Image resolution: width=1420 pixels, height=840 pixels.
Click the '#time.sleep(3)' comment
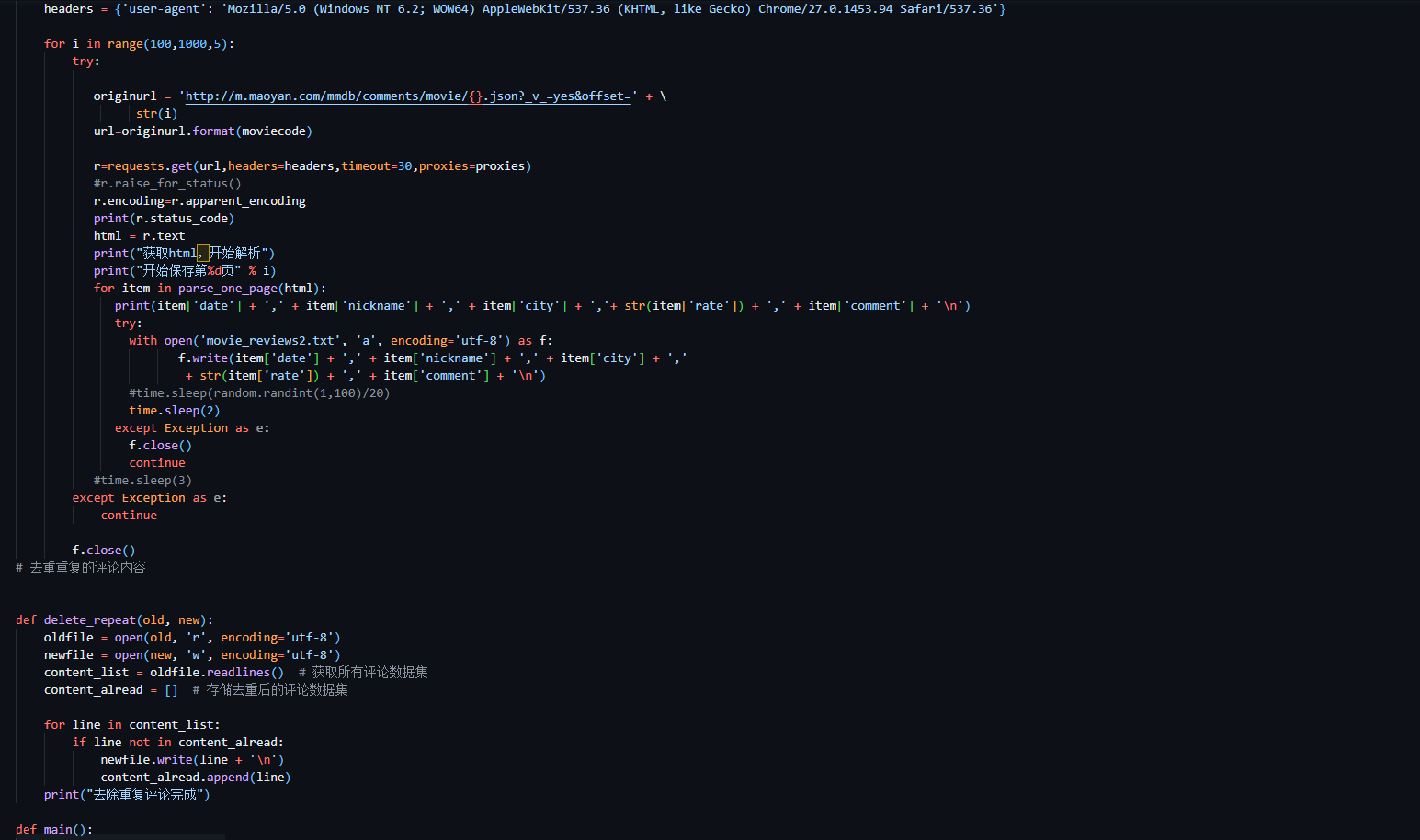(x=142, y=481)
